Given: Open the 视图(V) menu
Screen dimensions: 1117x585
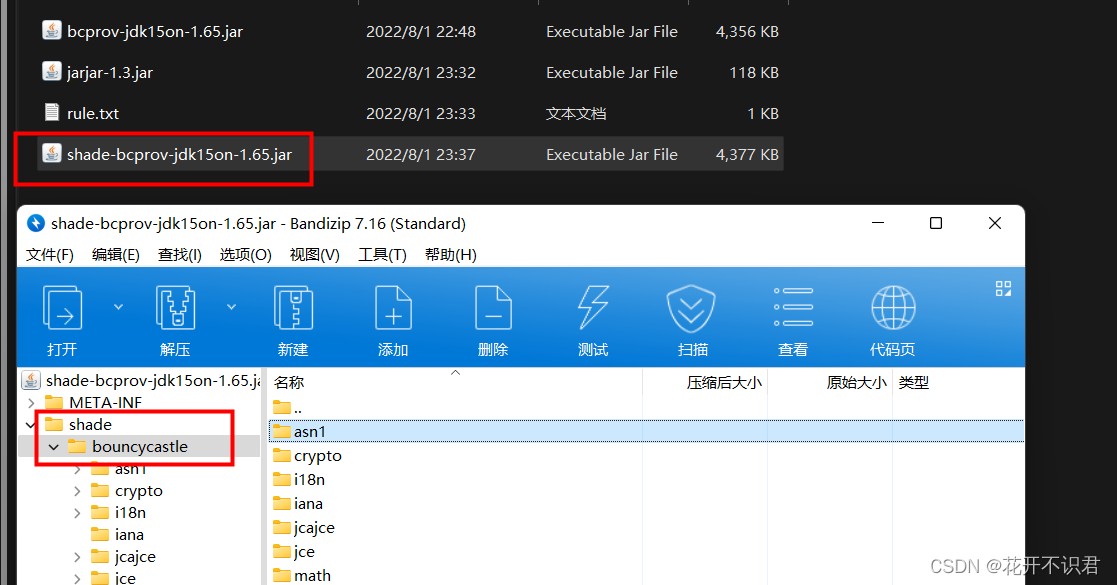Looking at the screenshot, I should 314,254.
